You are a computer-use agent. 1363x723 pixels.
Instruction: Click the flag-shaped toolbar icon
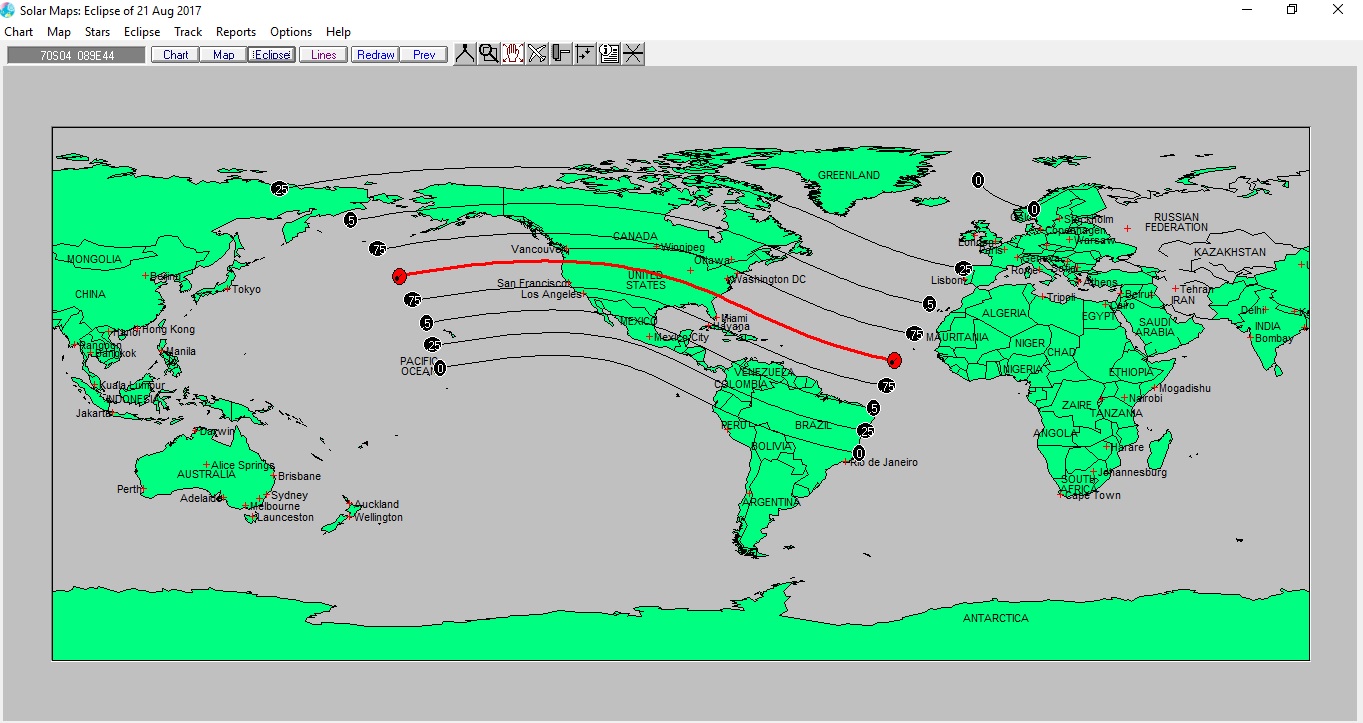click(x=561, y=54)
